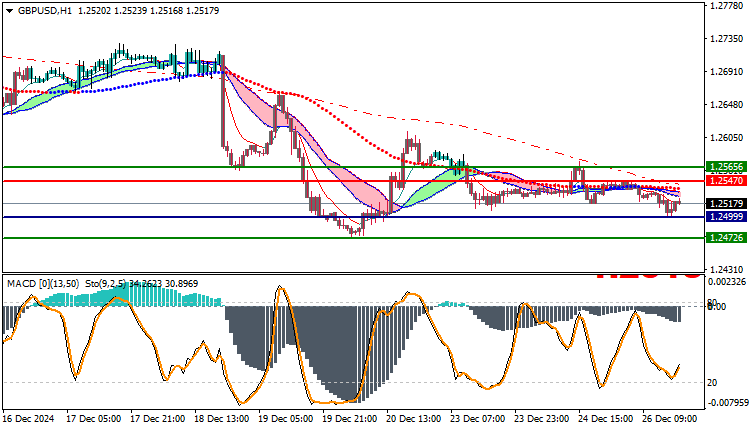Click the 19 Dec 21:00 time axis label
The width and height of the screenshot is (750, 430).
[350, 419]
